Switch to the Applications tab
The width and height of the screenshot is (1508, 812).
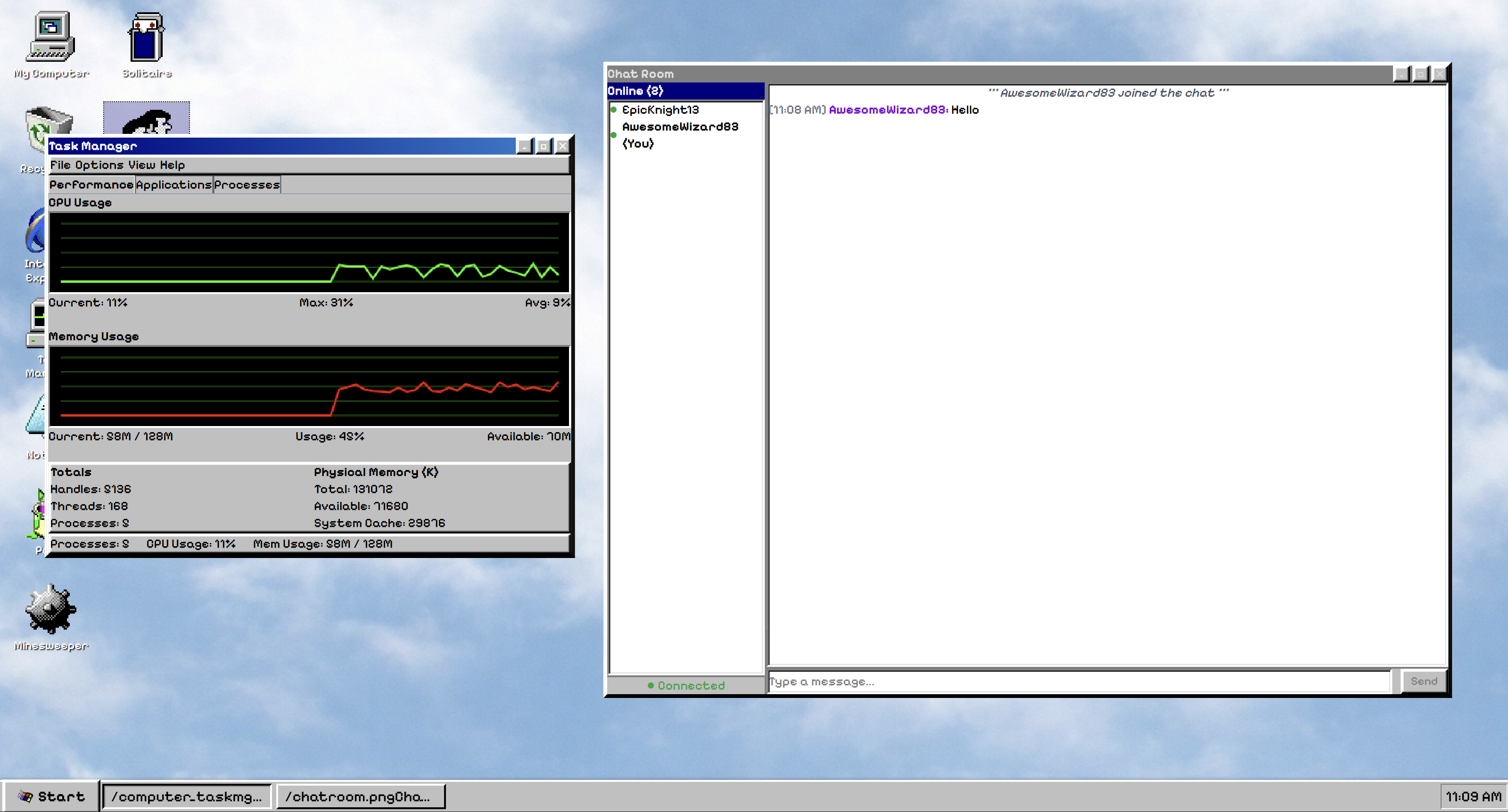pos(173,185)
